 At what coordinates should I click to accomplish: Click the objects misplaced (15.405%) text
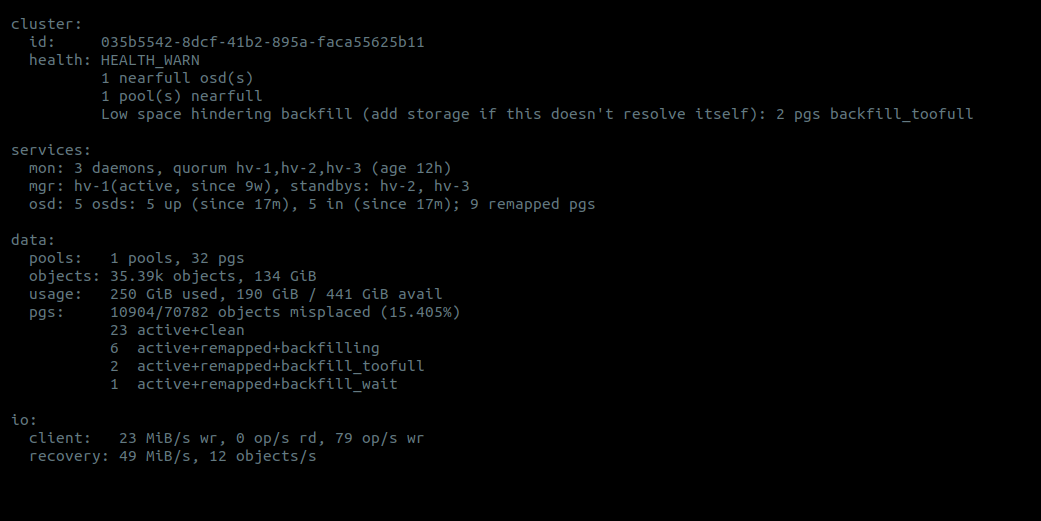coord(280,312)
